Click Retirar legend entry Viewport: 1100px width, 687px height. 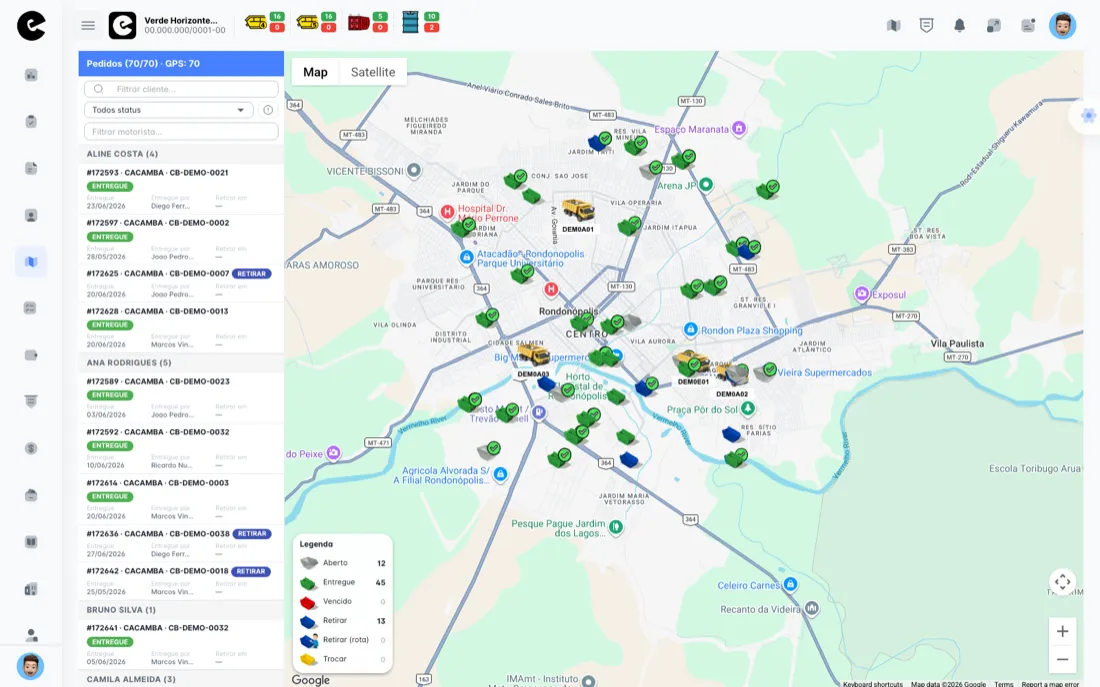[x=342, y=620]
